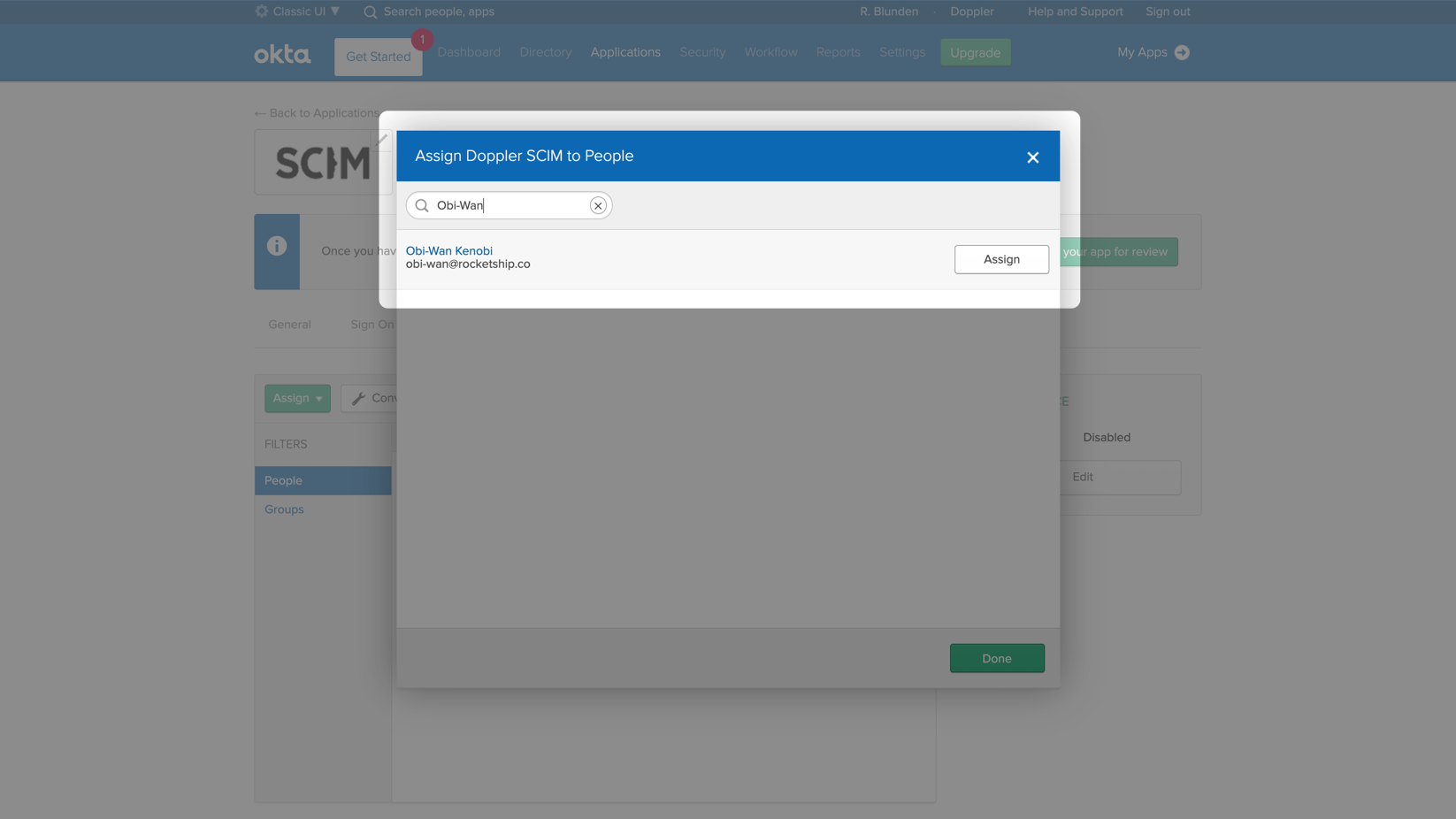Open the Workflow menu
The height and width of the screenshot is (819, 1456).
[770, 52]
